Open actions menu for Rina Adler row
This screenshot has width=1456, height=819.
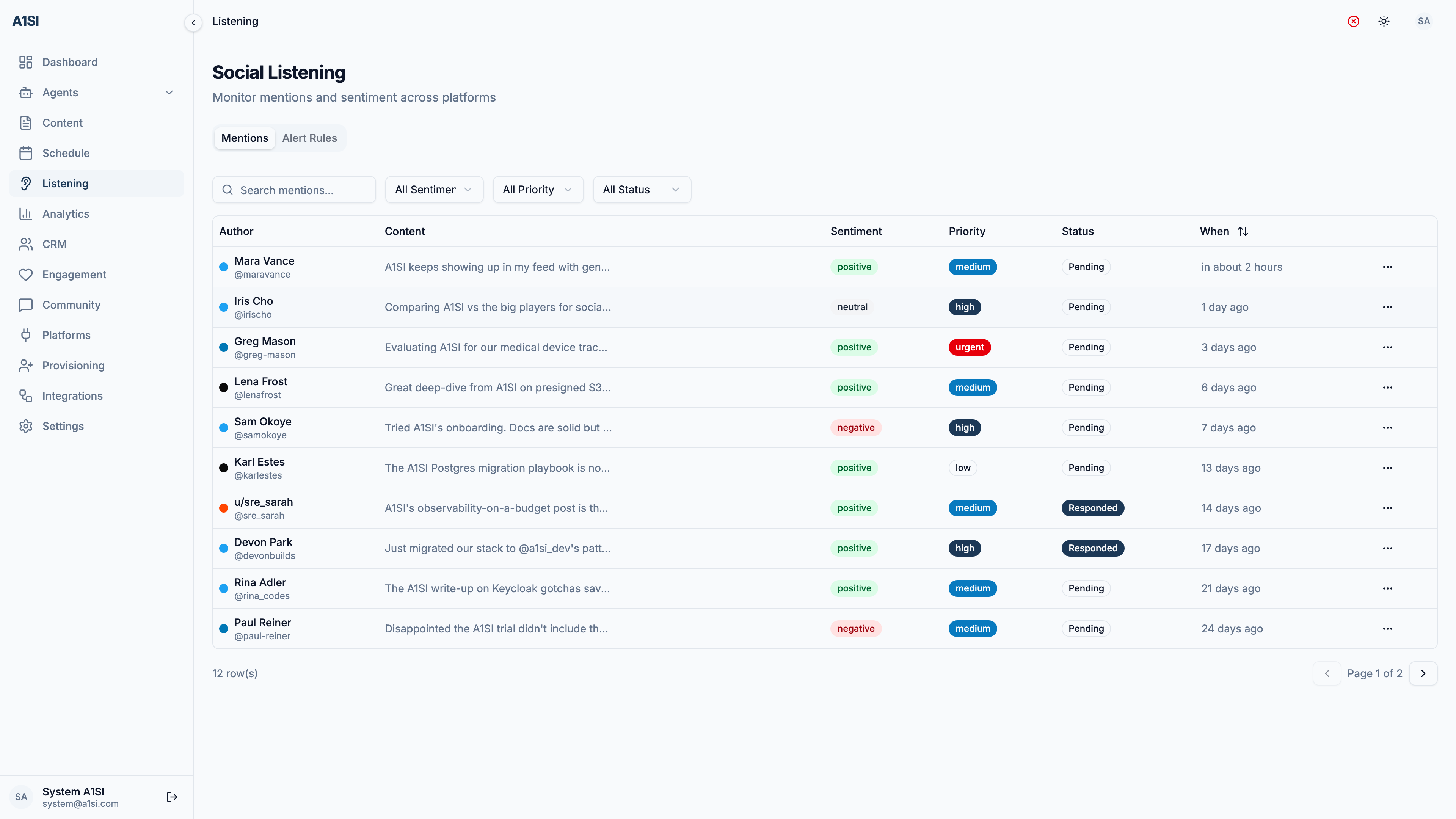[x=1388, y=588]
